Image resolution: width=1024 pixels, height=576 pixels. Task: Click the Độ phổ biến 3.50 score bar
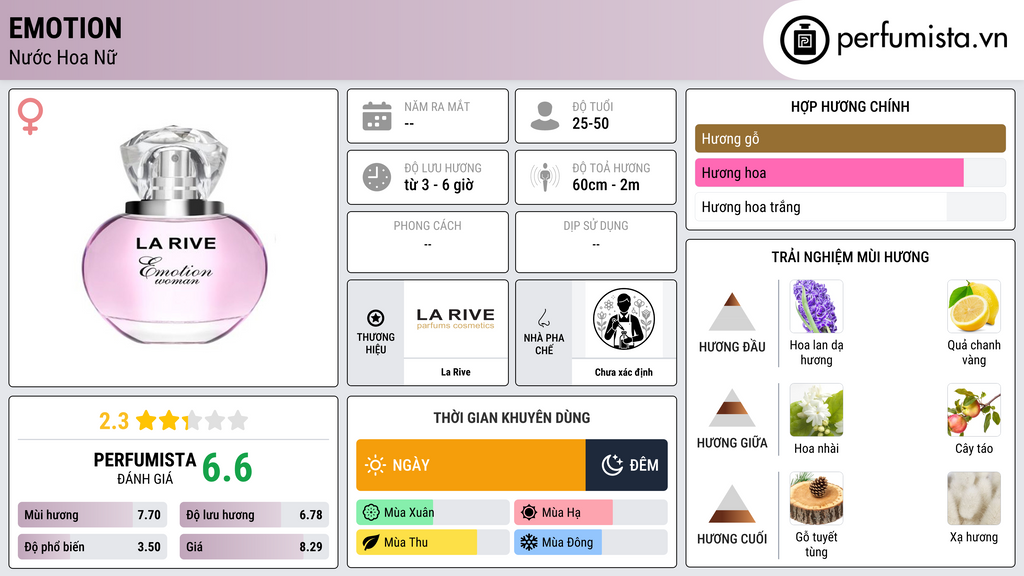pyautogui.click(x=92, y=547)
